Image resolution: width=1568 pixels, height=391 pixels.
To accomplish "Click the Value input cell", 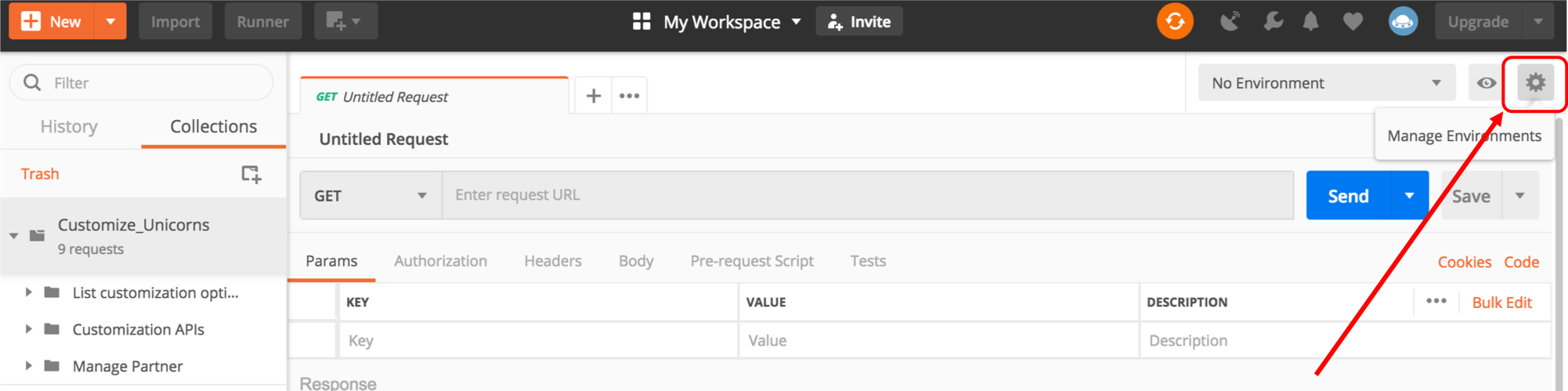I will pyautogui.click(x=938, y=340).
